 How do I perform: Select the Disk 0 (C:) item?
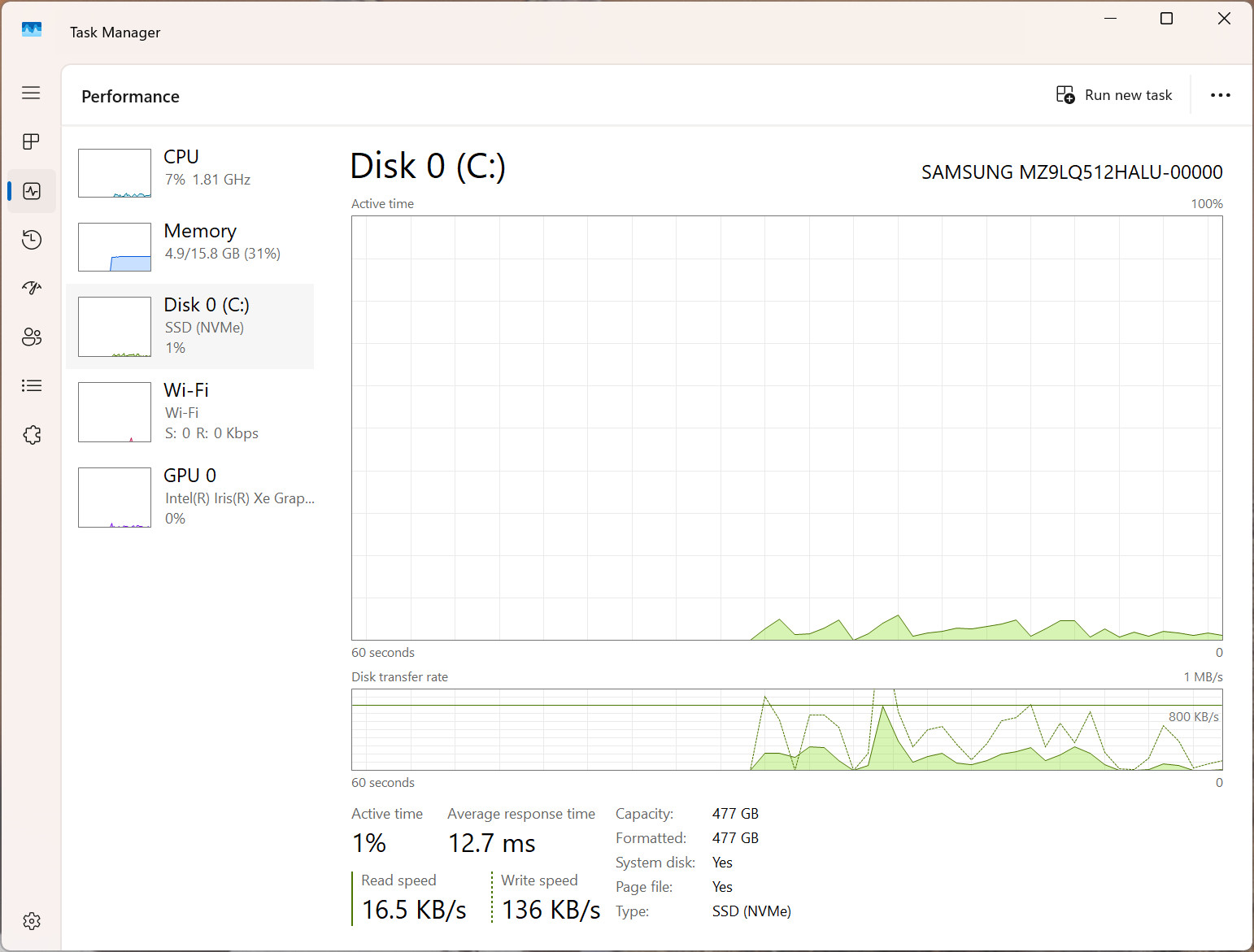point(189,326)
